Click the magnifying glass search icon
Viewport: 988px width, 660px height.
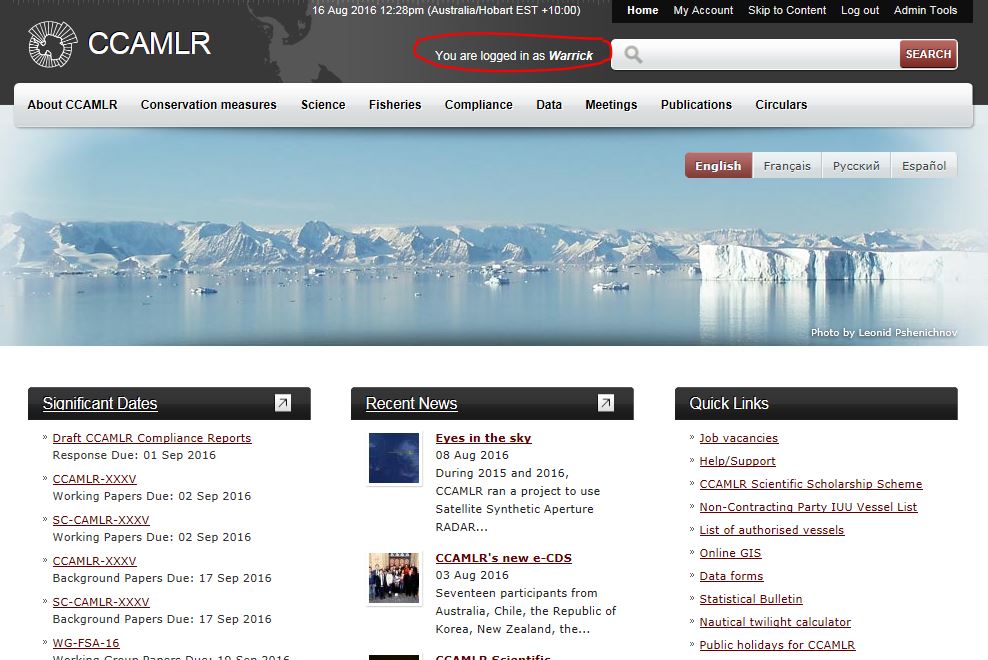(633, 55)
